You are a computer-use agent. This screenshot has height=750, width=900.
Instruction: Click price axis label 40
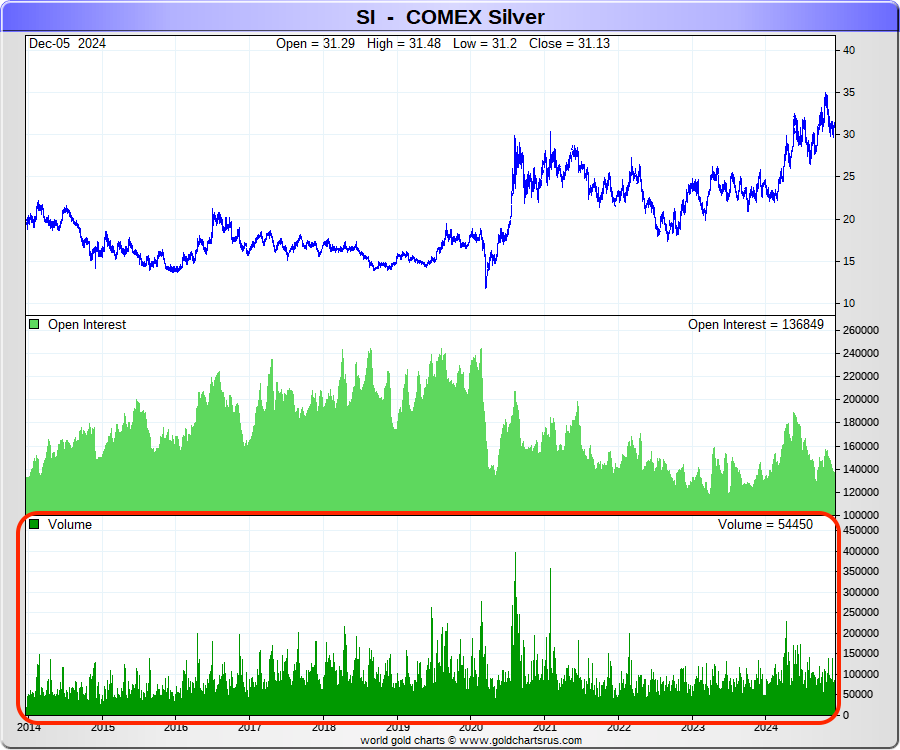849,50
